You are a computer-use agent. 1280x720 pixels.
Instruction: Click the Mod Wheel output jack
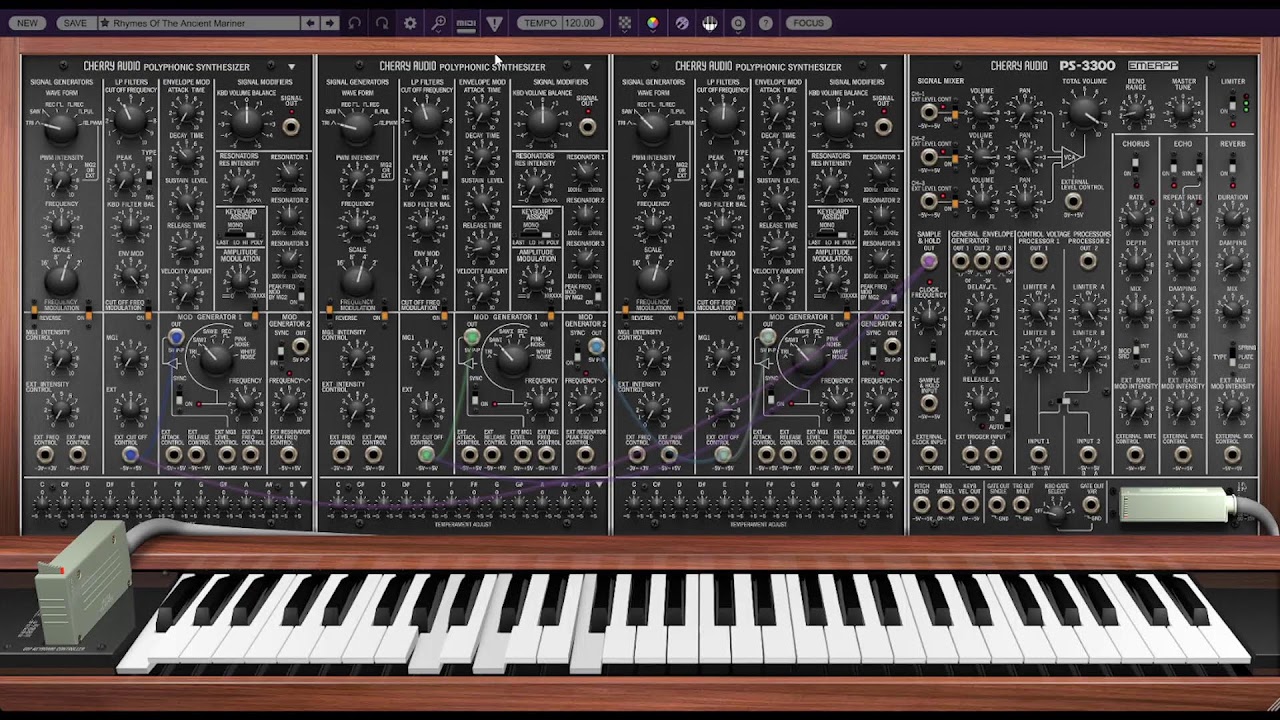[x=945, y=506]
